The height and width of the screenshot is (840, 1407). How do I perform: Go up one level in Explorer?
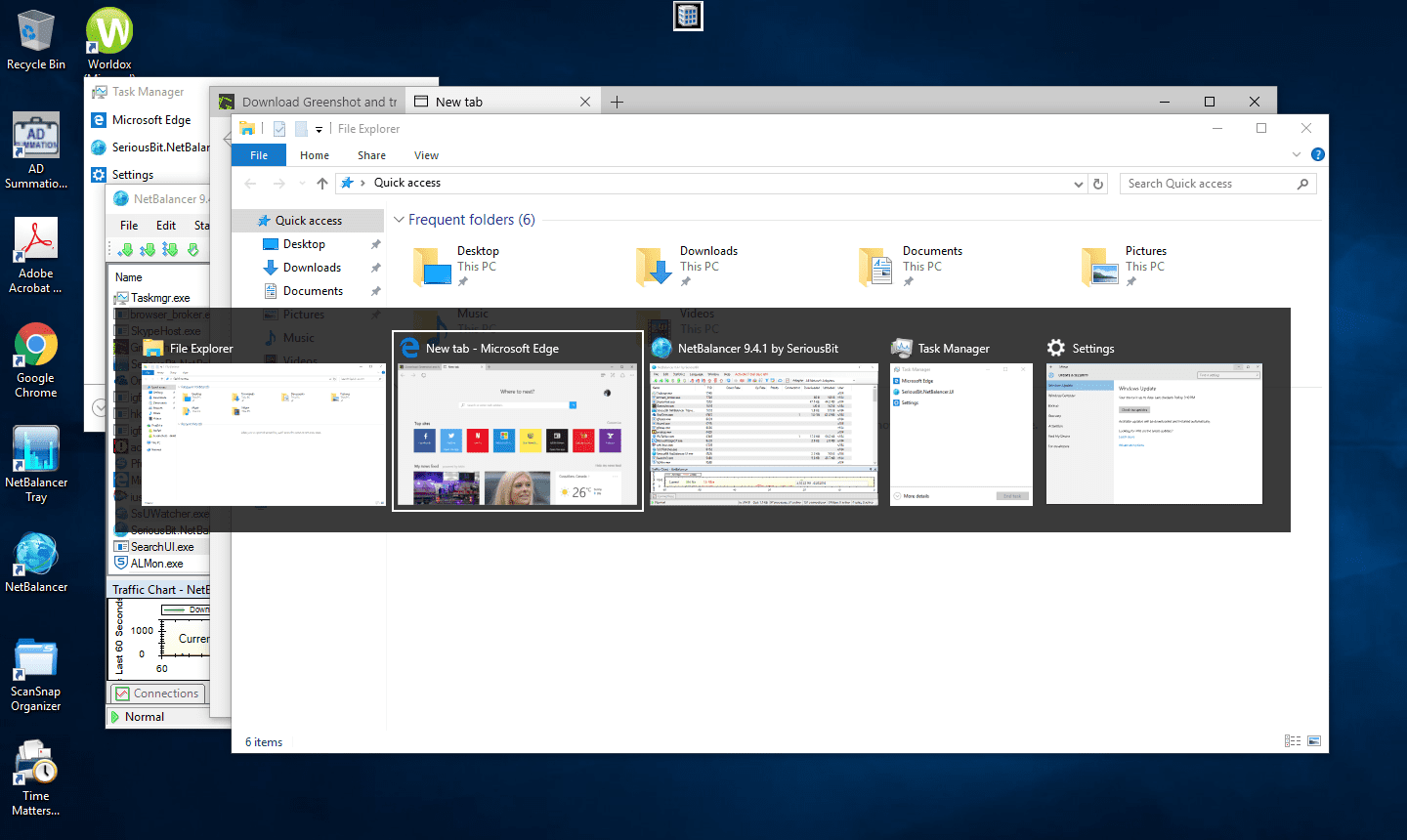pos(322,184)
